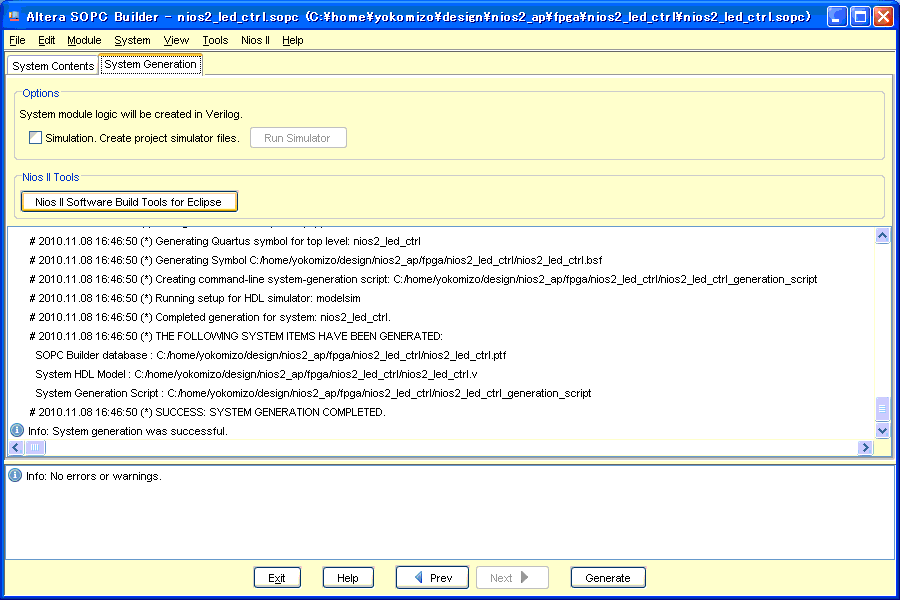Click the Altera SOPC Builder title bar icon
The width and height of the screenshot is (900, 600).
[x=14, y=16]
